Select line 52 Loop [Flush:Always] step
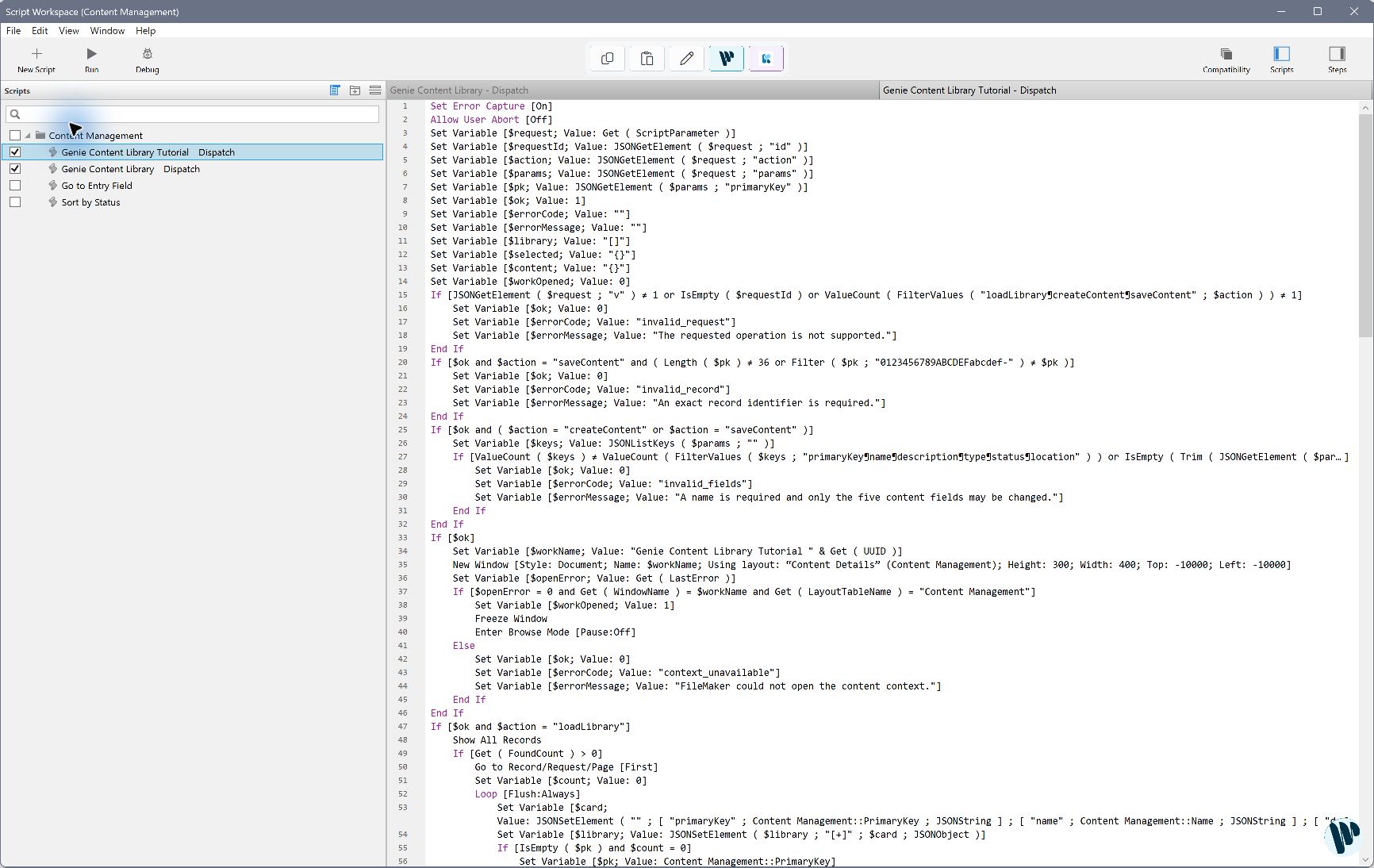Image resolution: width=1374 pixels, height=868 pixels. [x=528, y=794]
